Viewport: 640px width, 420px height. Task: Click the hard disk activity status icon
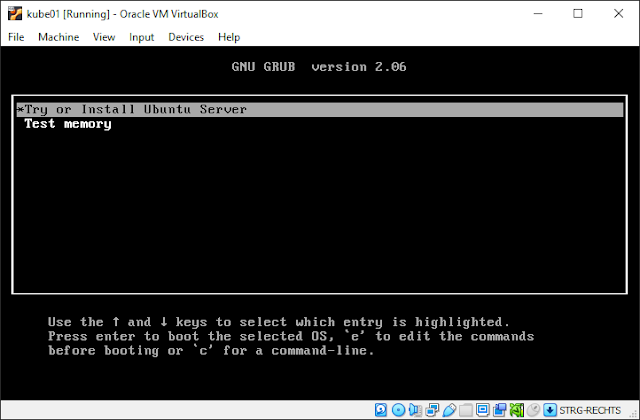point(381,410)
